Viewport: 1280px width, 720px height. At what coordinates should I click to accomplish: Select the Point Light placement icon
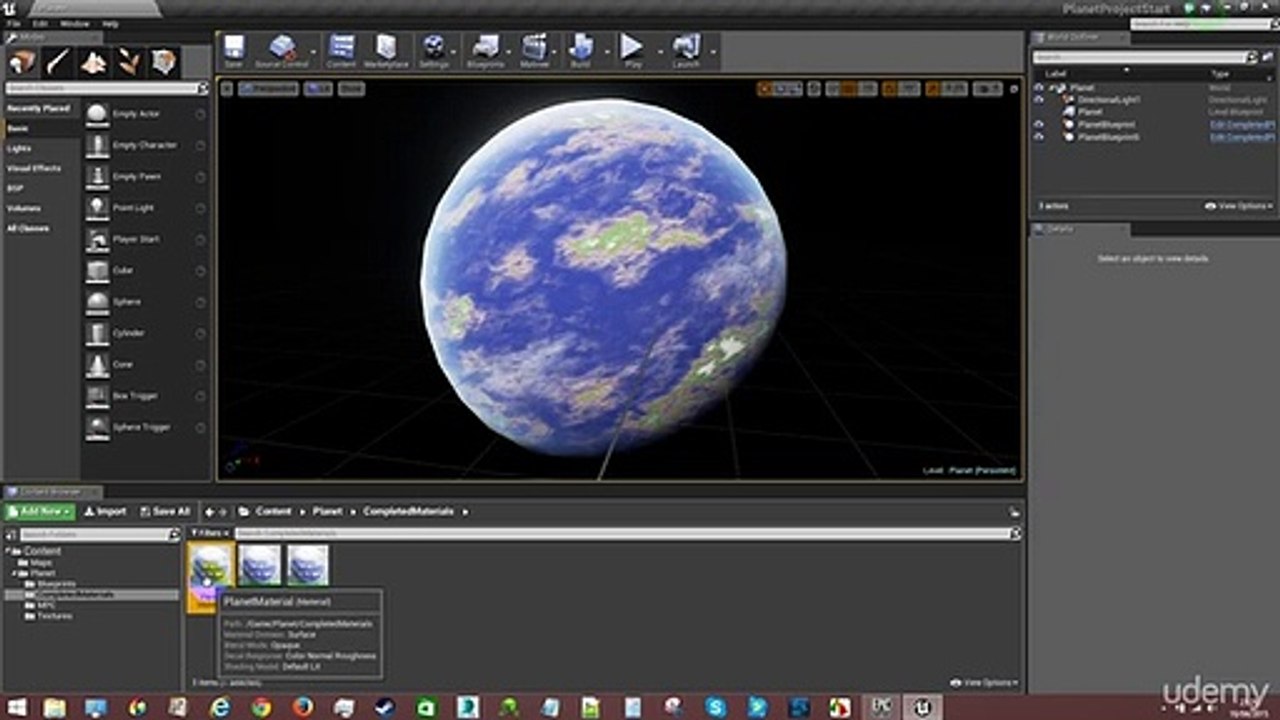pos(97,208)
